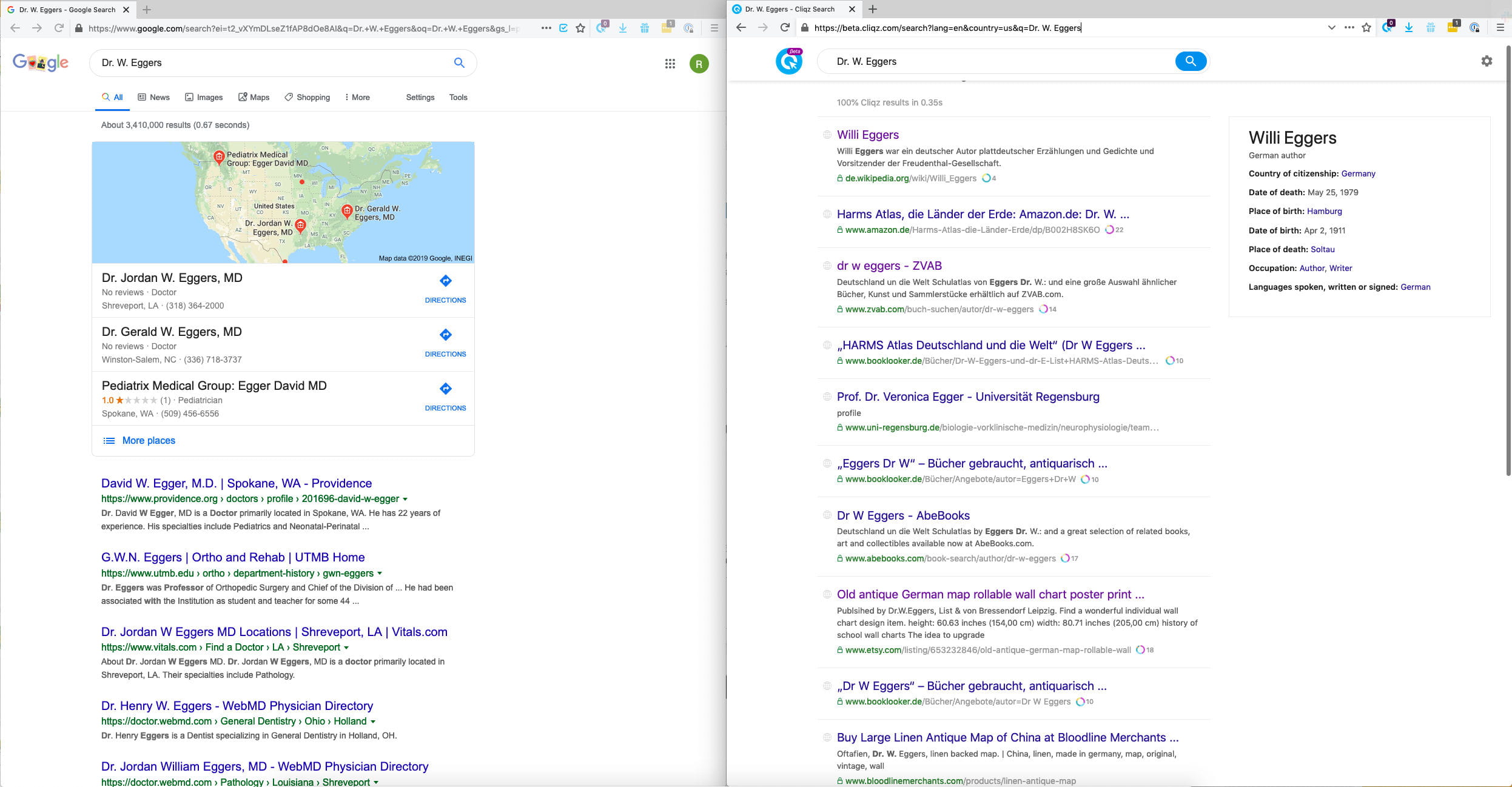Click the Cliqz page vertical scrollbar
The height and width of the screenshot is (787, 1512).
click(1508, 261)
